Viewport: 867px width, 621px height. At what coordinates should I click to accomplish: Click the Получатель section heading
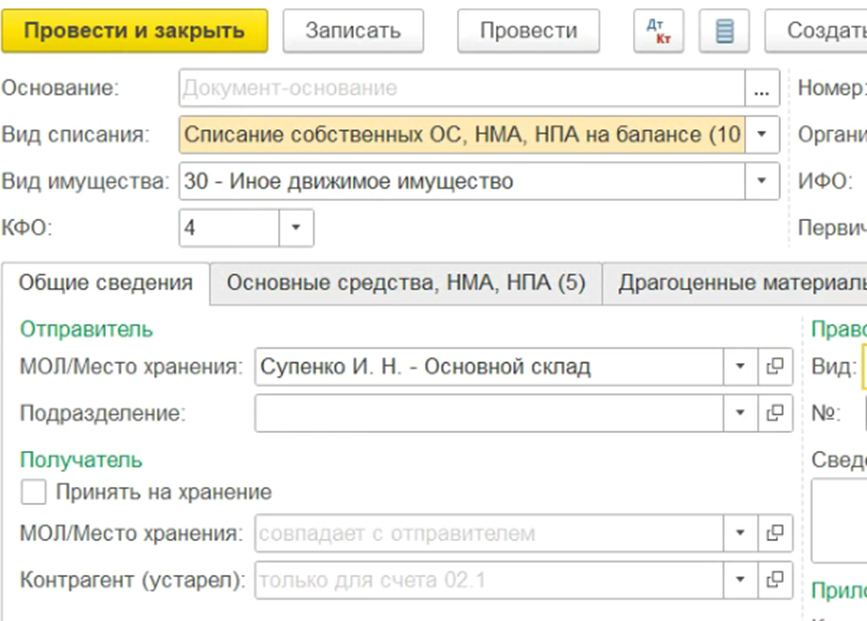point(81,460)
